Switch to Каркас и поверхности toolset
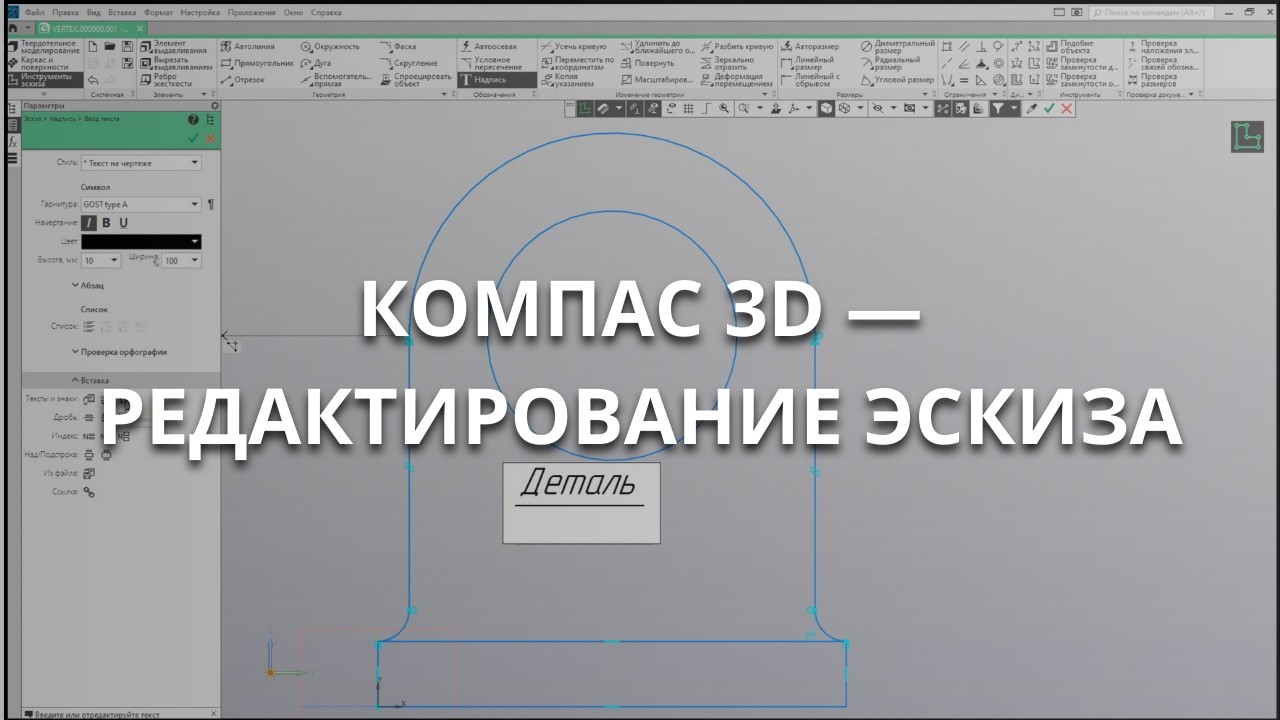Screen dimensions: 1280x720 click(x=40, y=63)
